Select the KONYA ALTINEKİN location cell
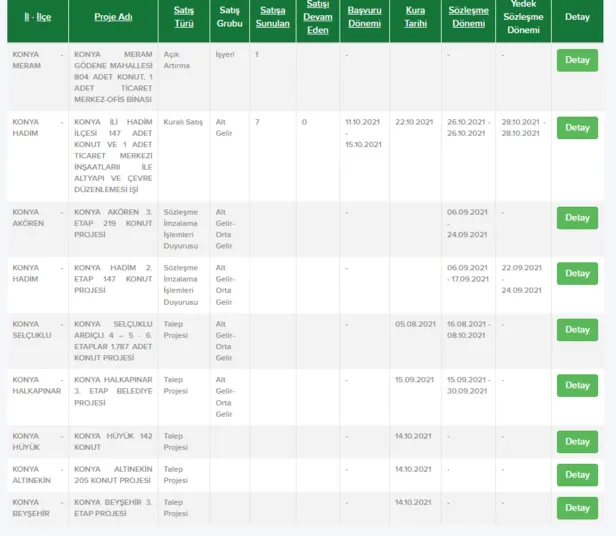 [x=38, y=475]
